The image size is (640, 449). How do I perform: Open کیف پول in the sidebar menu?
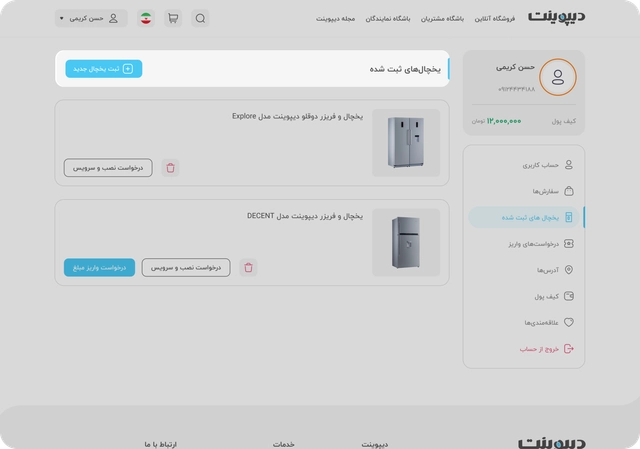pyautogui.click(x=524, y=296)
